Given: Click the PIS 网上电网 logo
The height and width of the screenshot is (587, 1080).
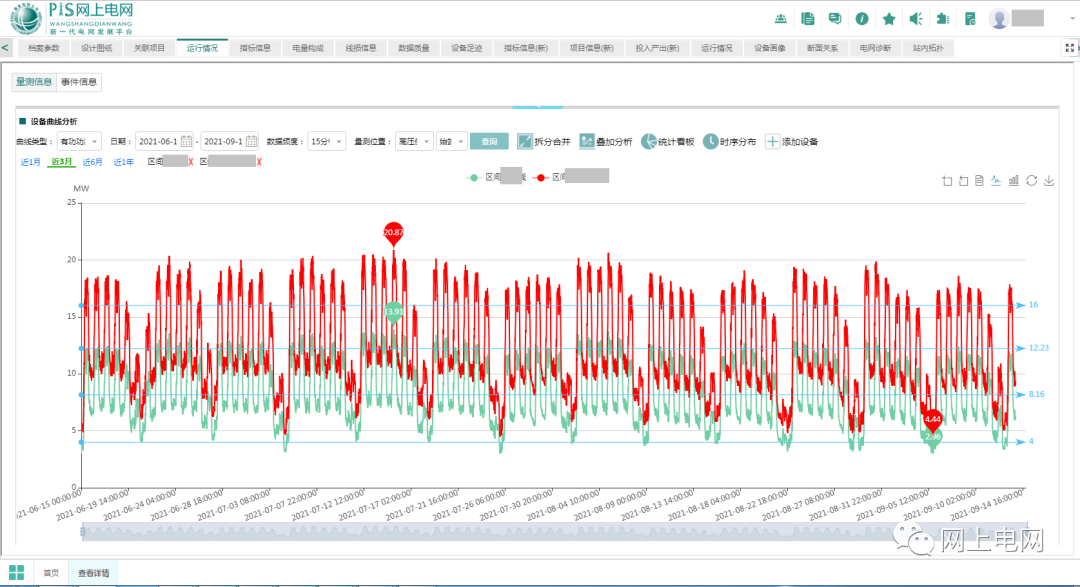Looking at the screenshot, I should coord(72,18).
